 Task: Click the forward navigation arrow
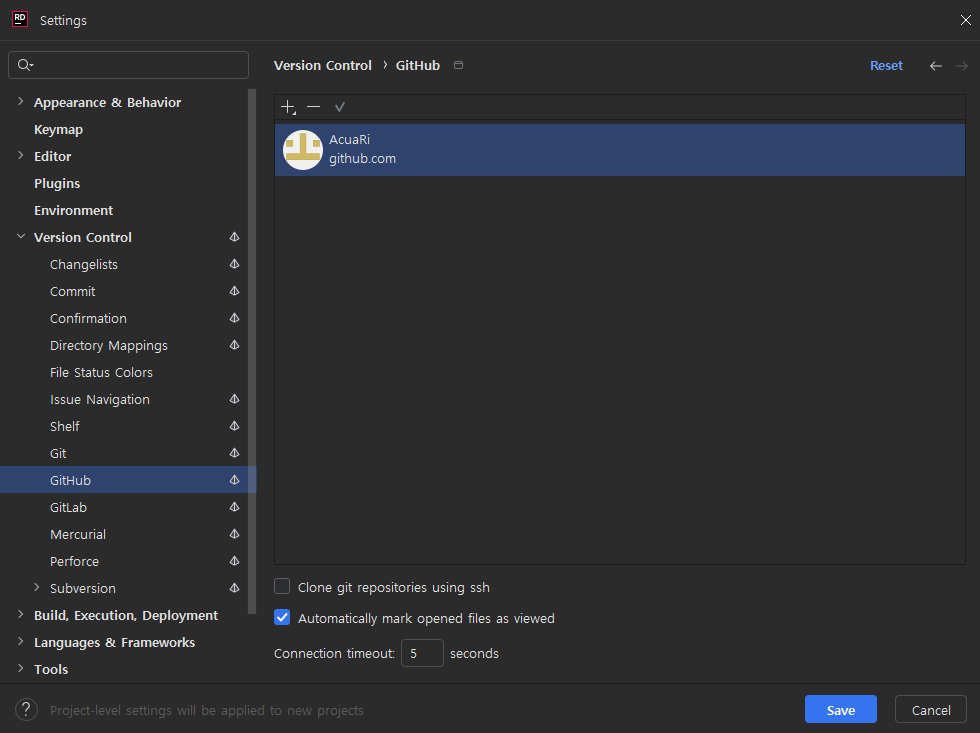coord(961,65)
